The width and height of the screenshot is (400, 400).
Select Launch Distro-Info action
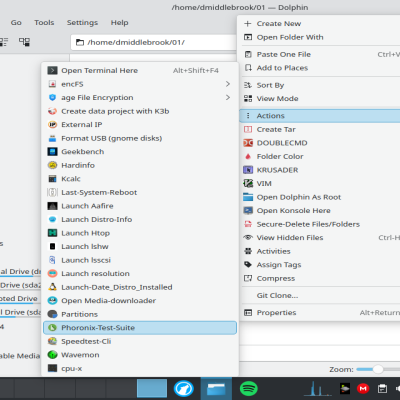(140, 220)
